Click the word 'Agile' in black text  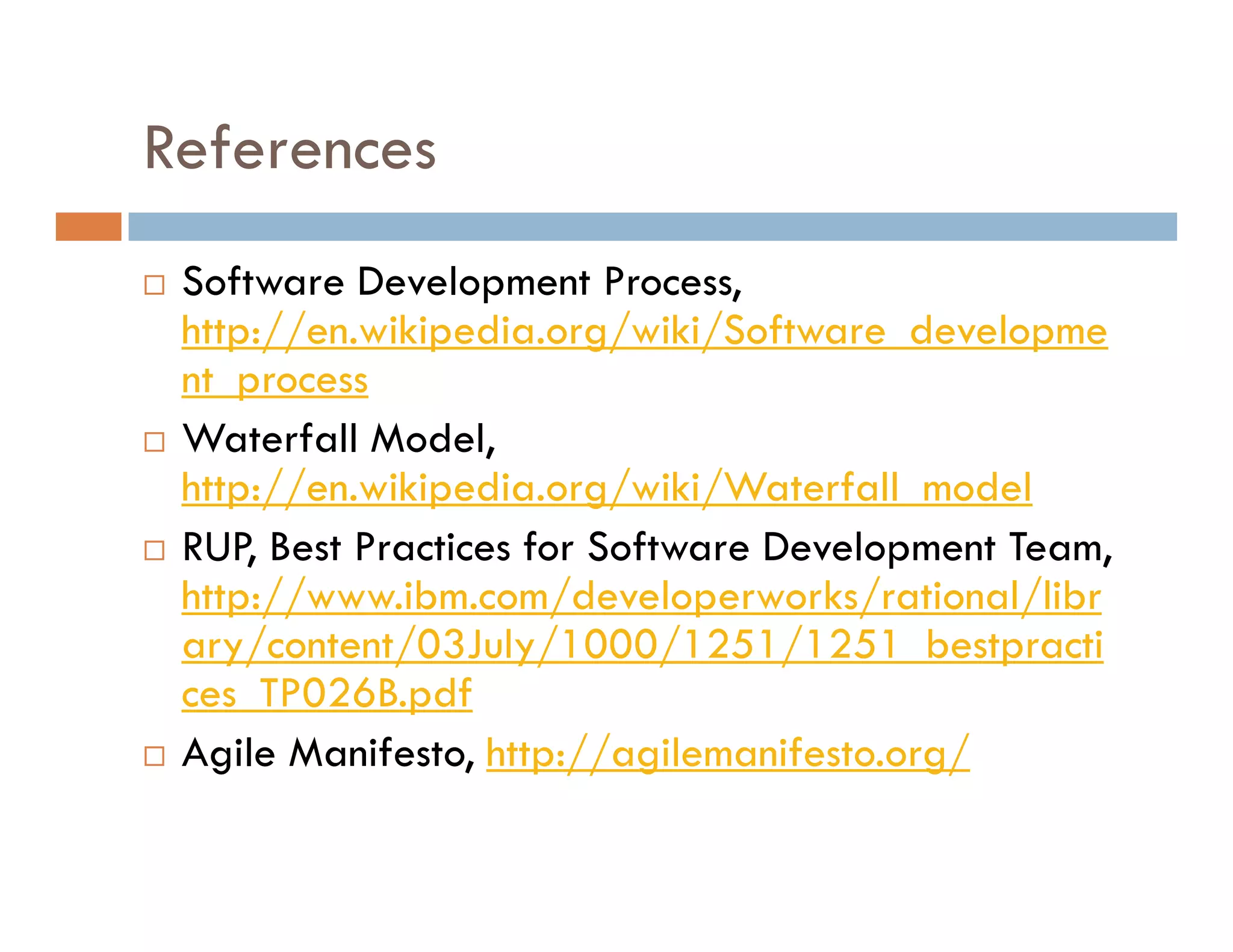point(229,753)
